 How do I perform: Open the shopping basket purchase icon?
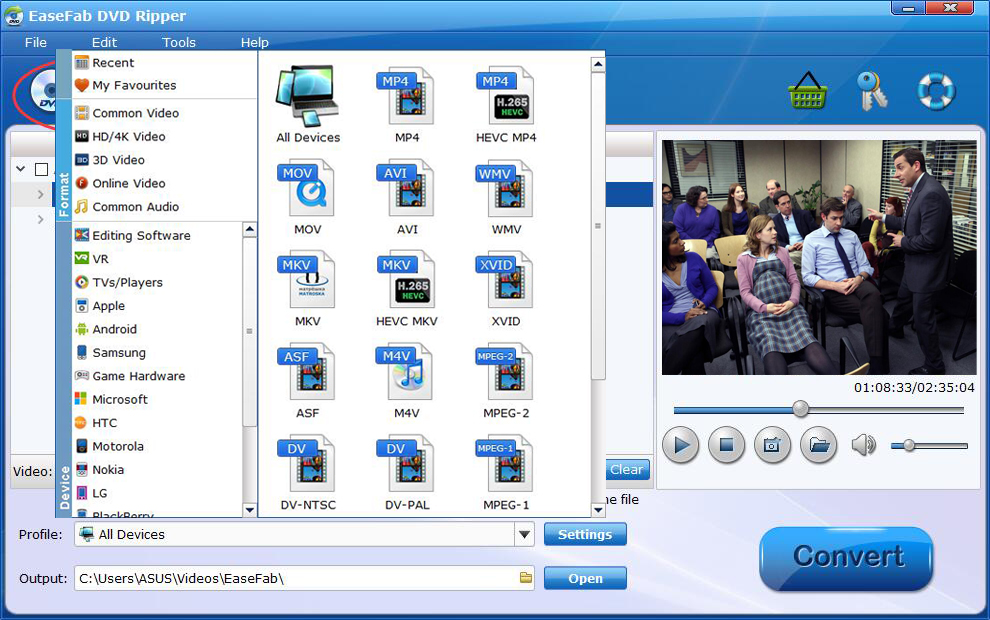click(x=808, y=91)
